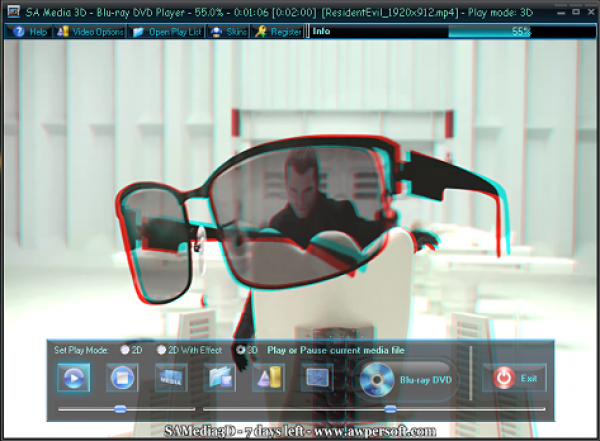Click the Skins person icon

[217, 31]
